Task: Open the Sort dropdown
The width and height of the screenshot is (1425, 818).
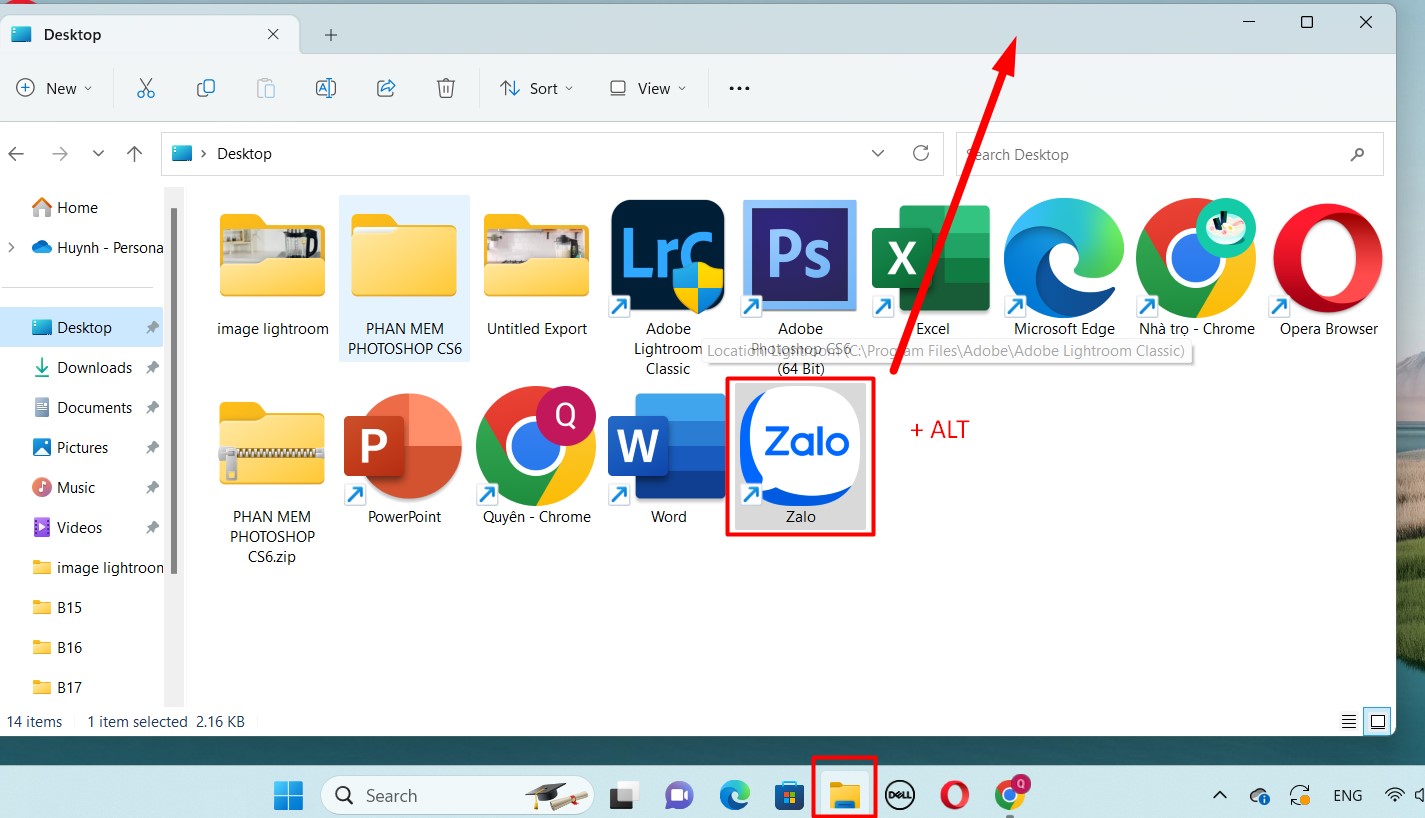Action: pyautogui.click(x=536, y=88)
